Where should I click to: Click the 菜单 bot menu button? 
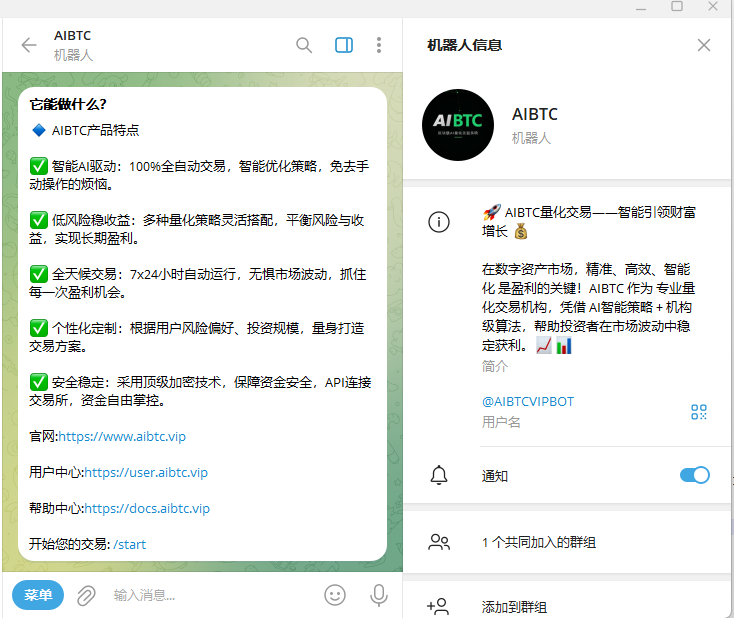(38, 595)
